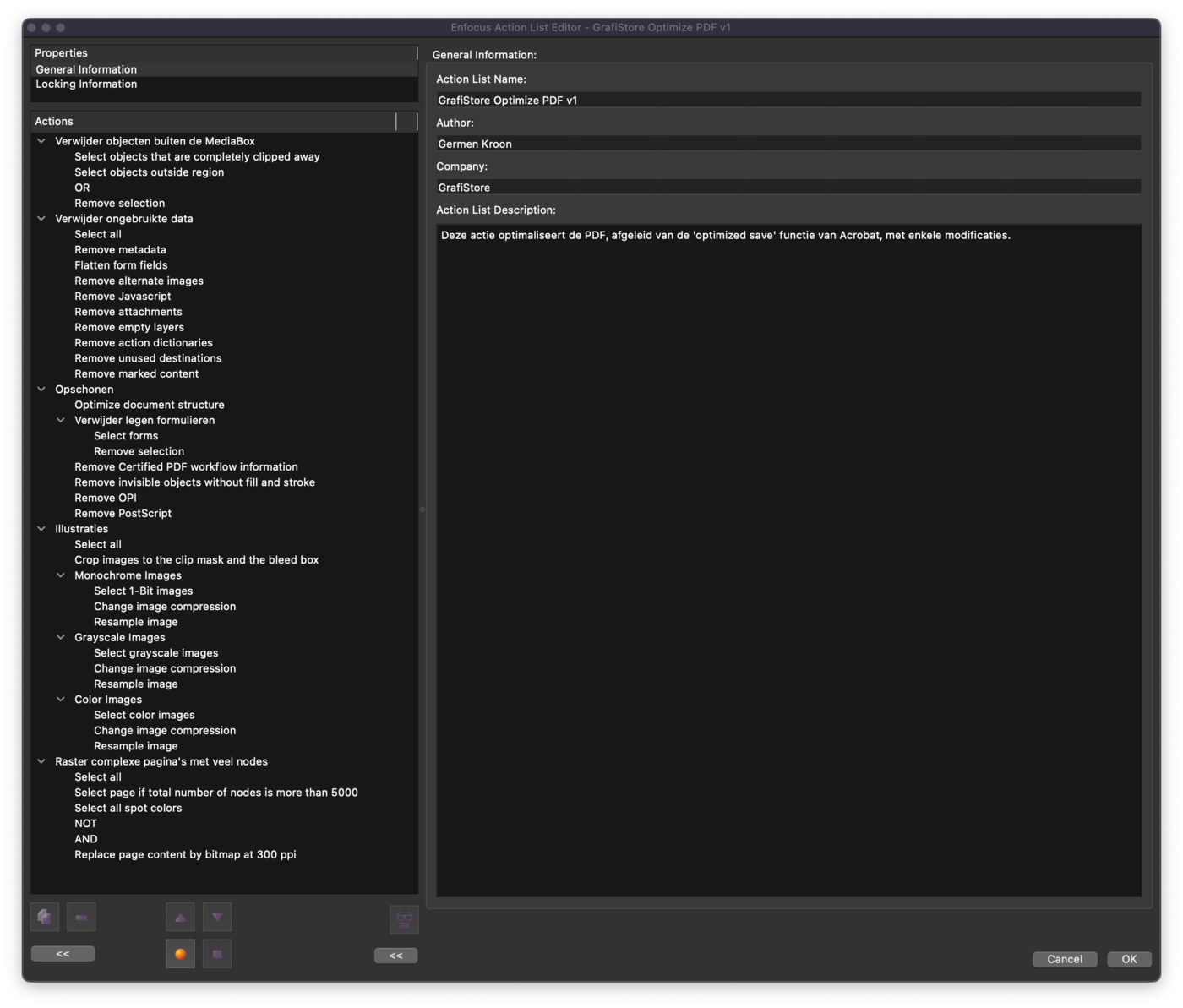Select 'Remove metadata' action
Image resolution: width=1183 pixels, height=1008 pixels.
tap(120, 250)
